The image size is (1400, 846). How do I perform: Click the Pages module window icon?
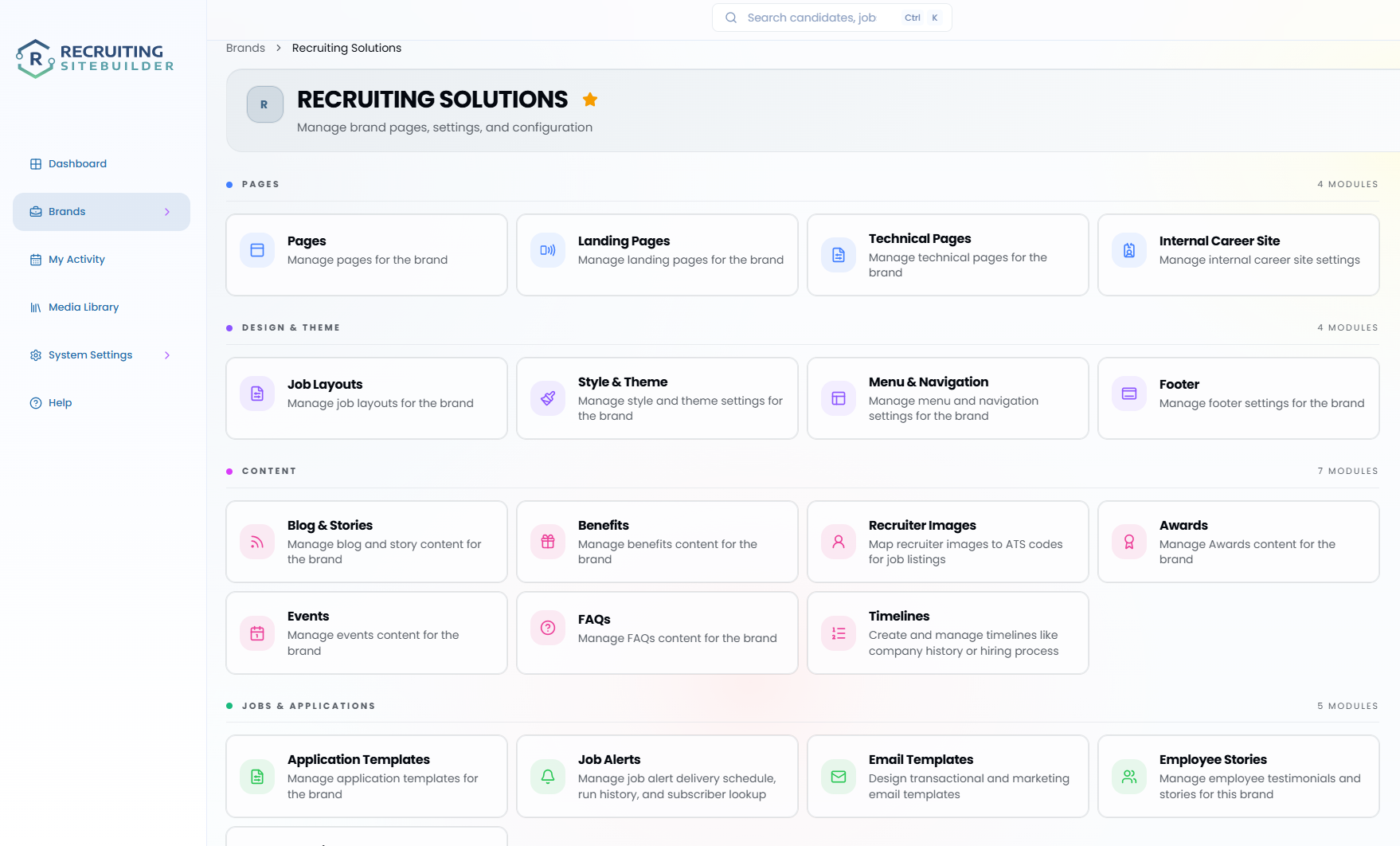[257, 250]
